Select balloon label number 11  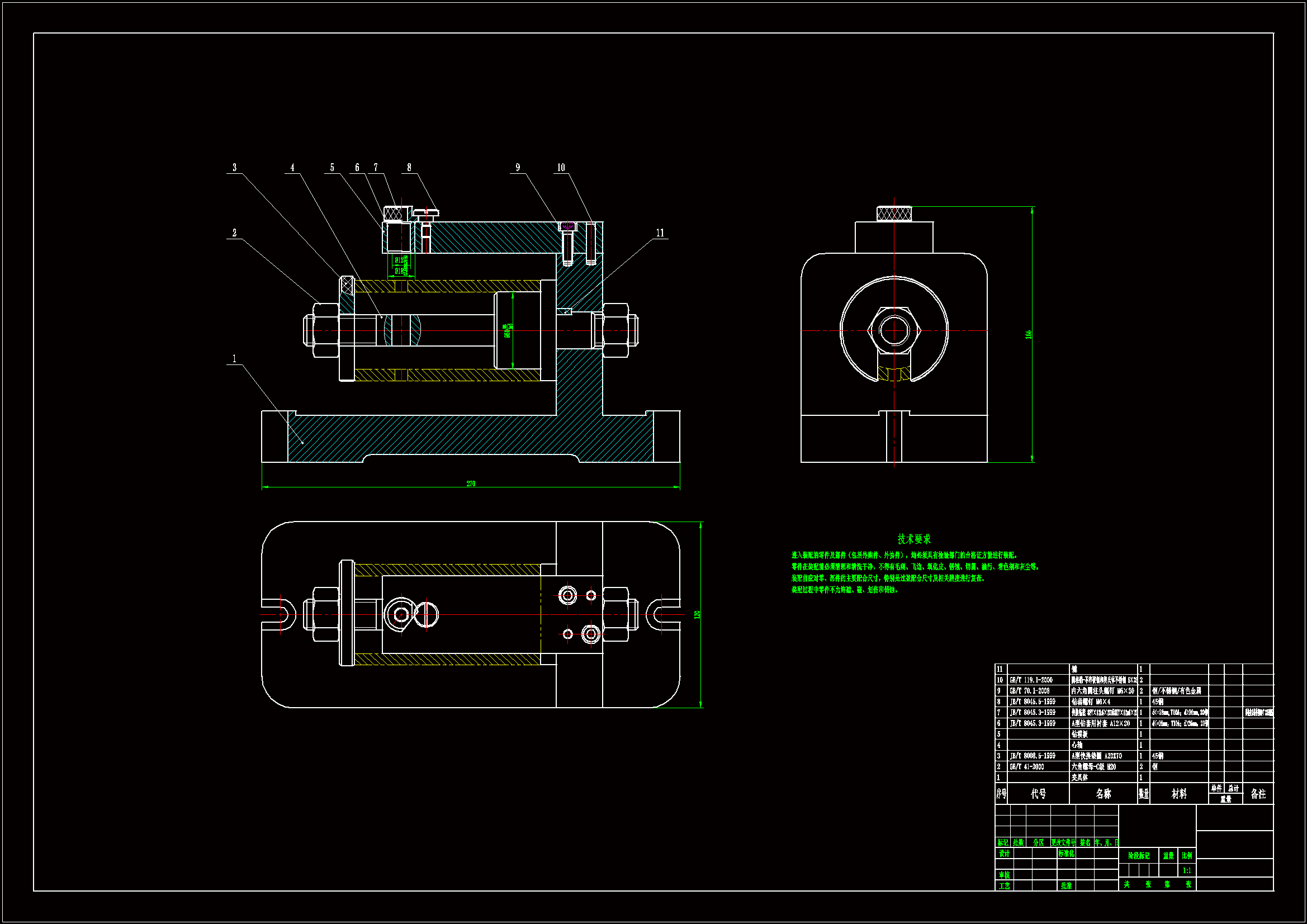(x=660, y=233)
